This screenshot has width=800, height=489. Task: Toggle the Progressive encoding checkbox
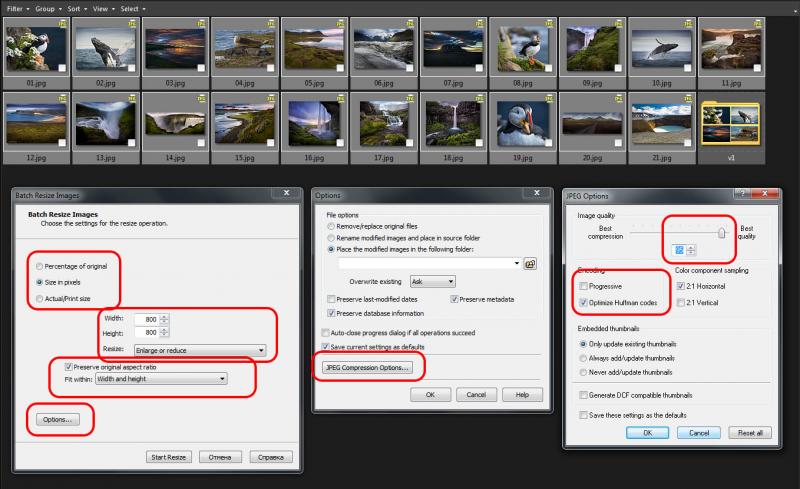click(x=583, y=286)
